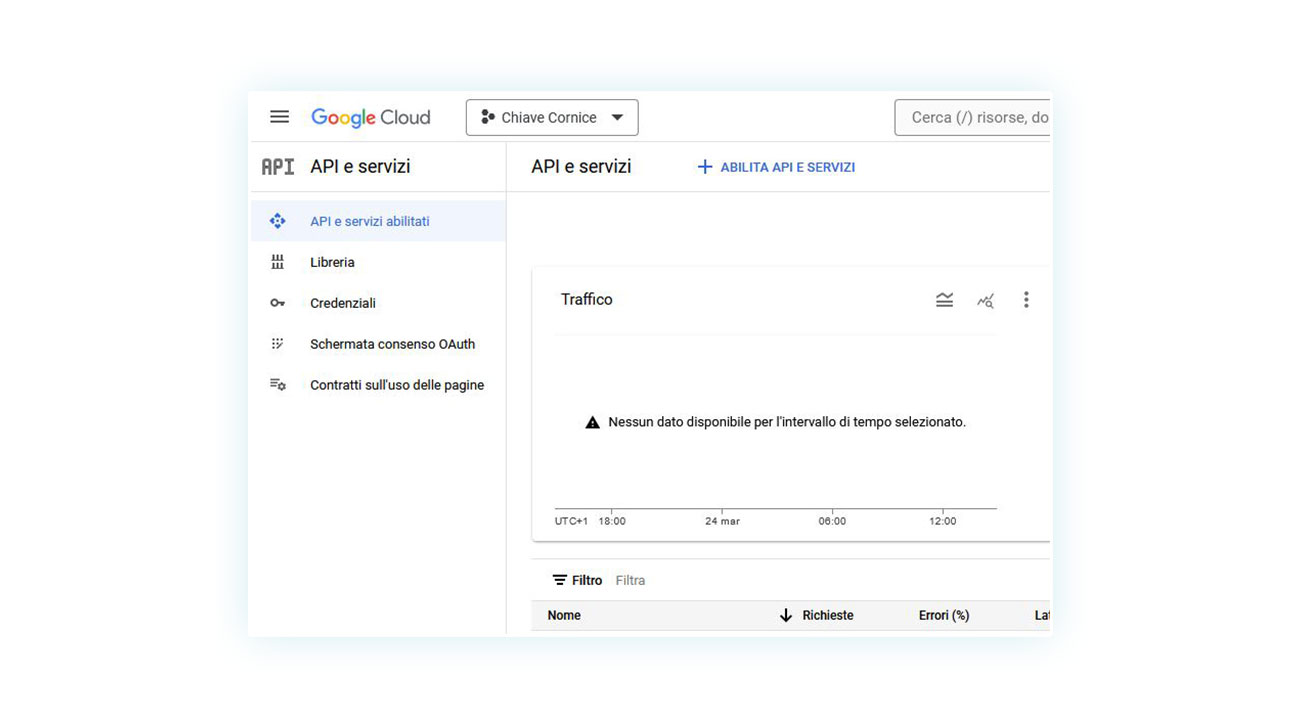Click the Google Cloud logo
Viewport: 1300px width, 727px height.
[370, 117]
